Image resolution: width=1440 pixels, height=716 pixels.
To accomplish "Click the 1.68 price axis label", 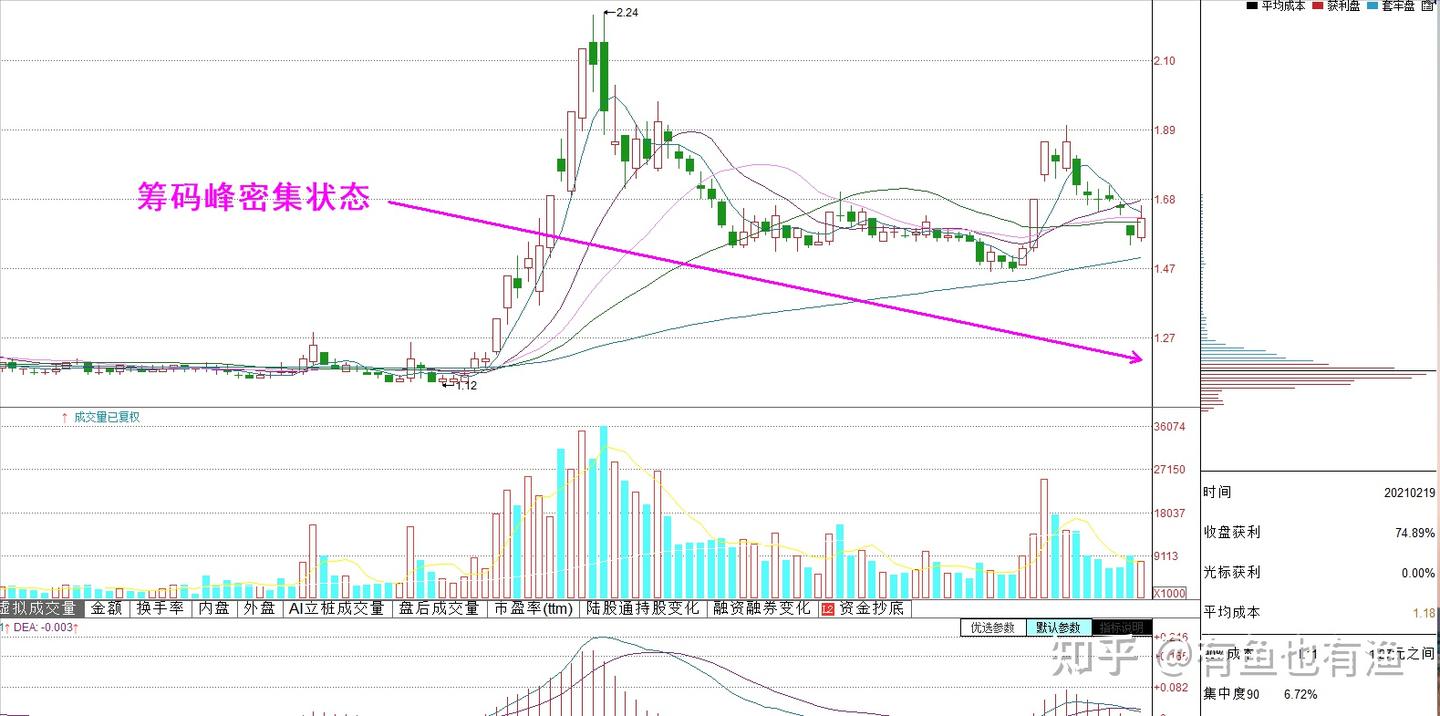I will pos(1166,200).
